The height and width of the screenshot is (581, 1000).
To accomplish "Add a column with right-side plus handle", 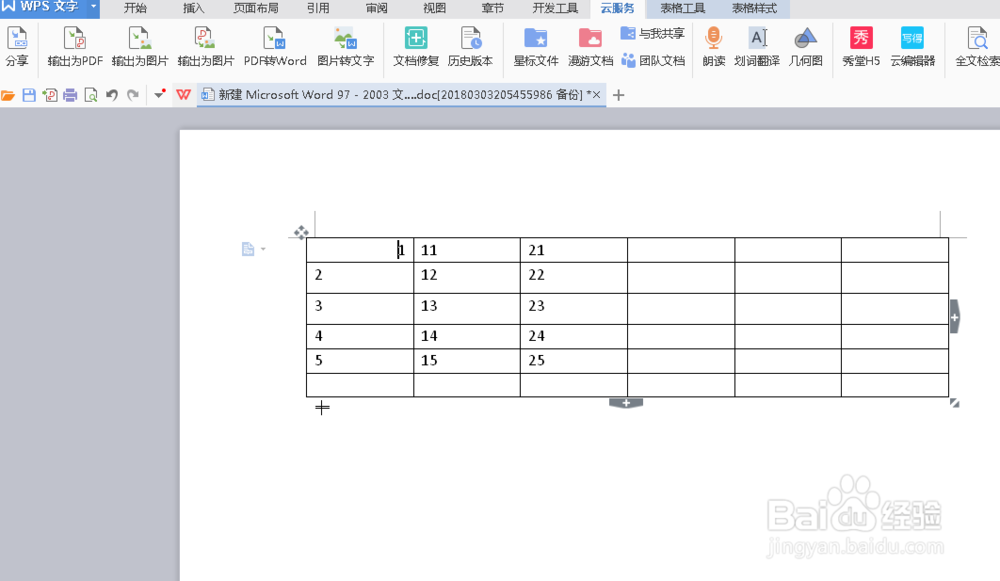I will (x=954, y=317).
